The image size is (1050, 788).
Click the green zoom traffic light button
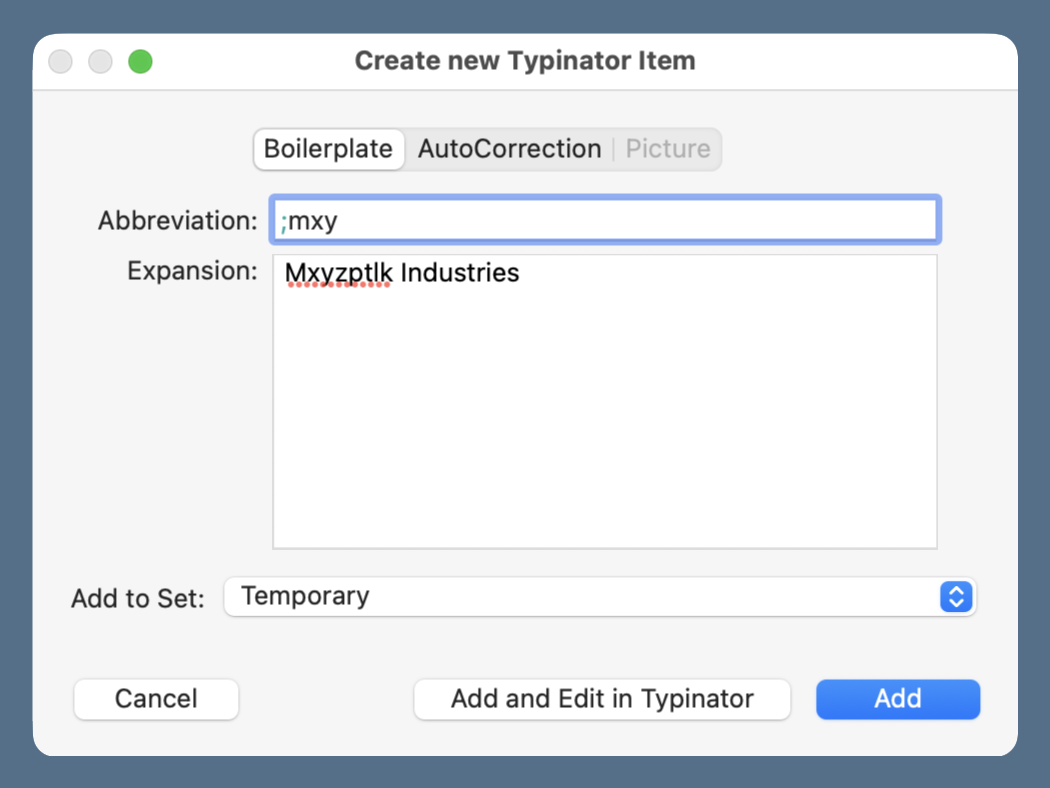coord(140,61)
